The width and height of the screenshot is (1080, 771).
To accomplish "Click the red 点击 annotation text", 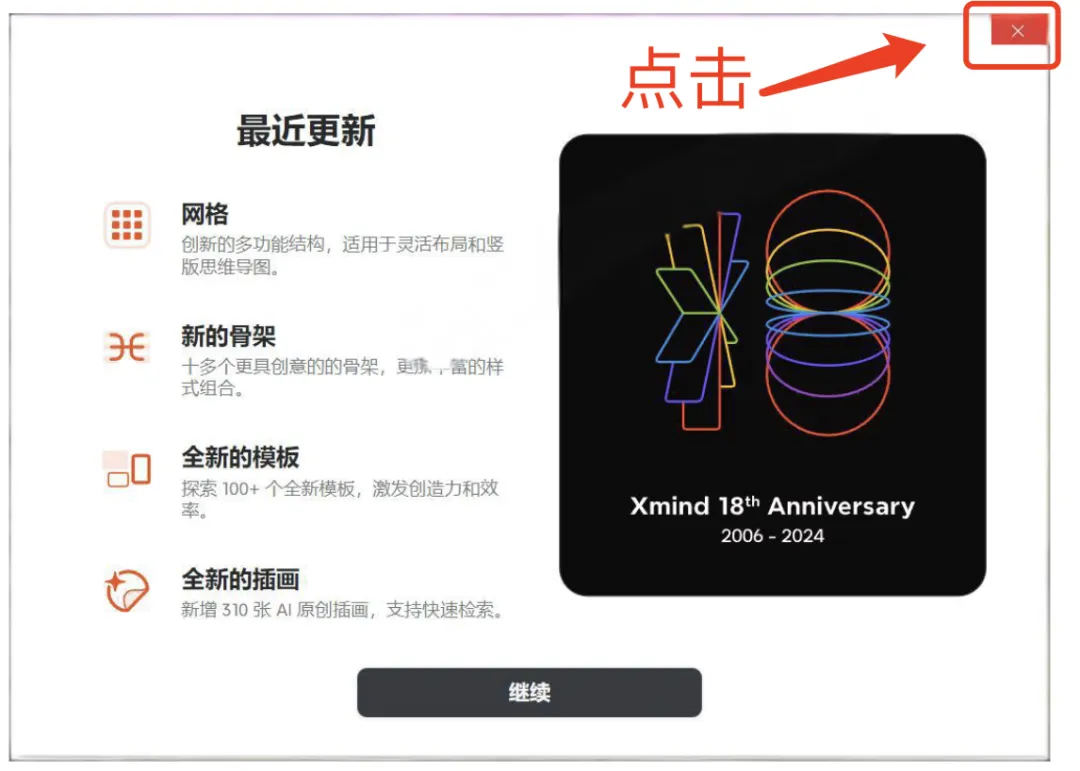I will click(685, 78).
